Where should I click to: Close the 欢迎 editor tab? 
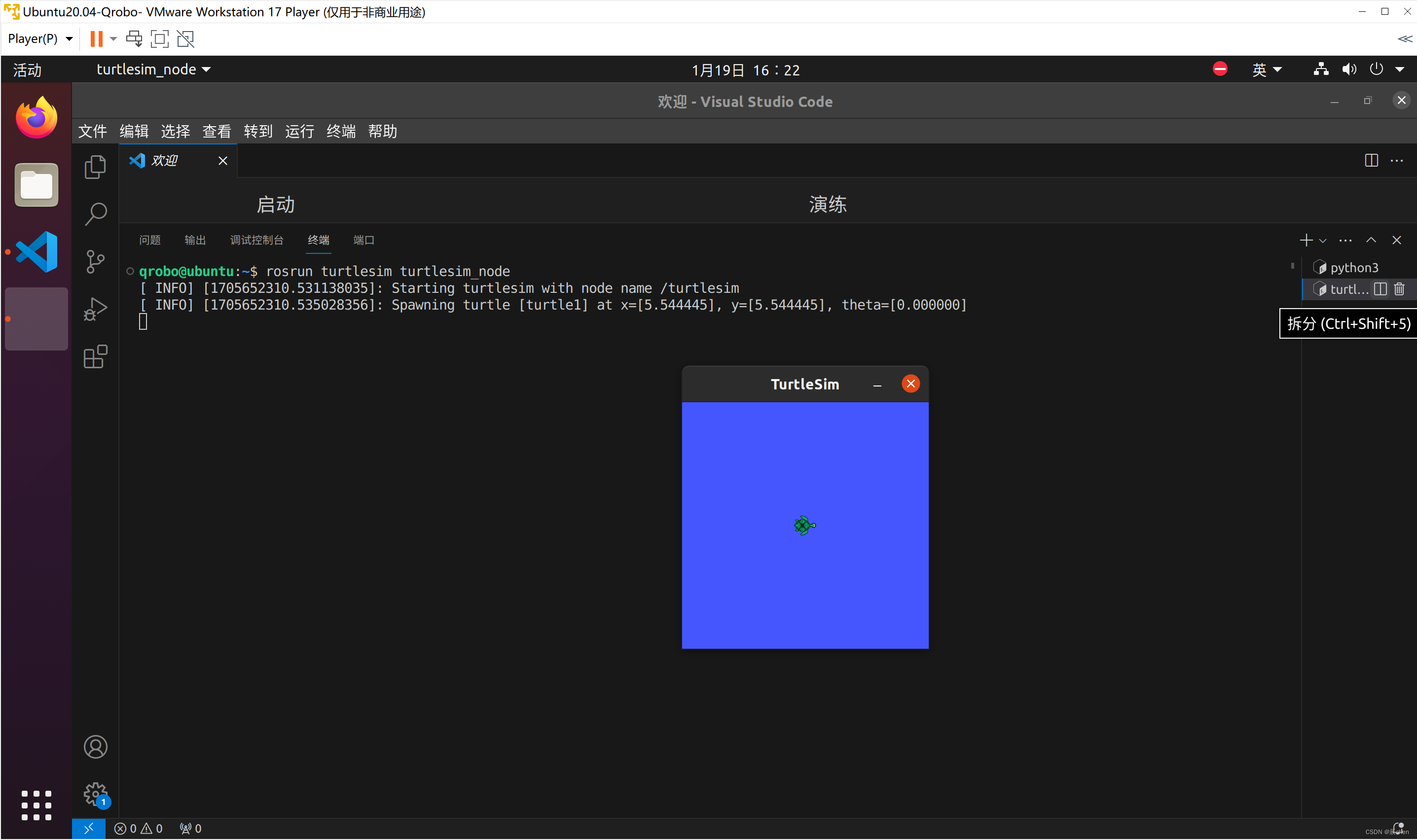222,161
